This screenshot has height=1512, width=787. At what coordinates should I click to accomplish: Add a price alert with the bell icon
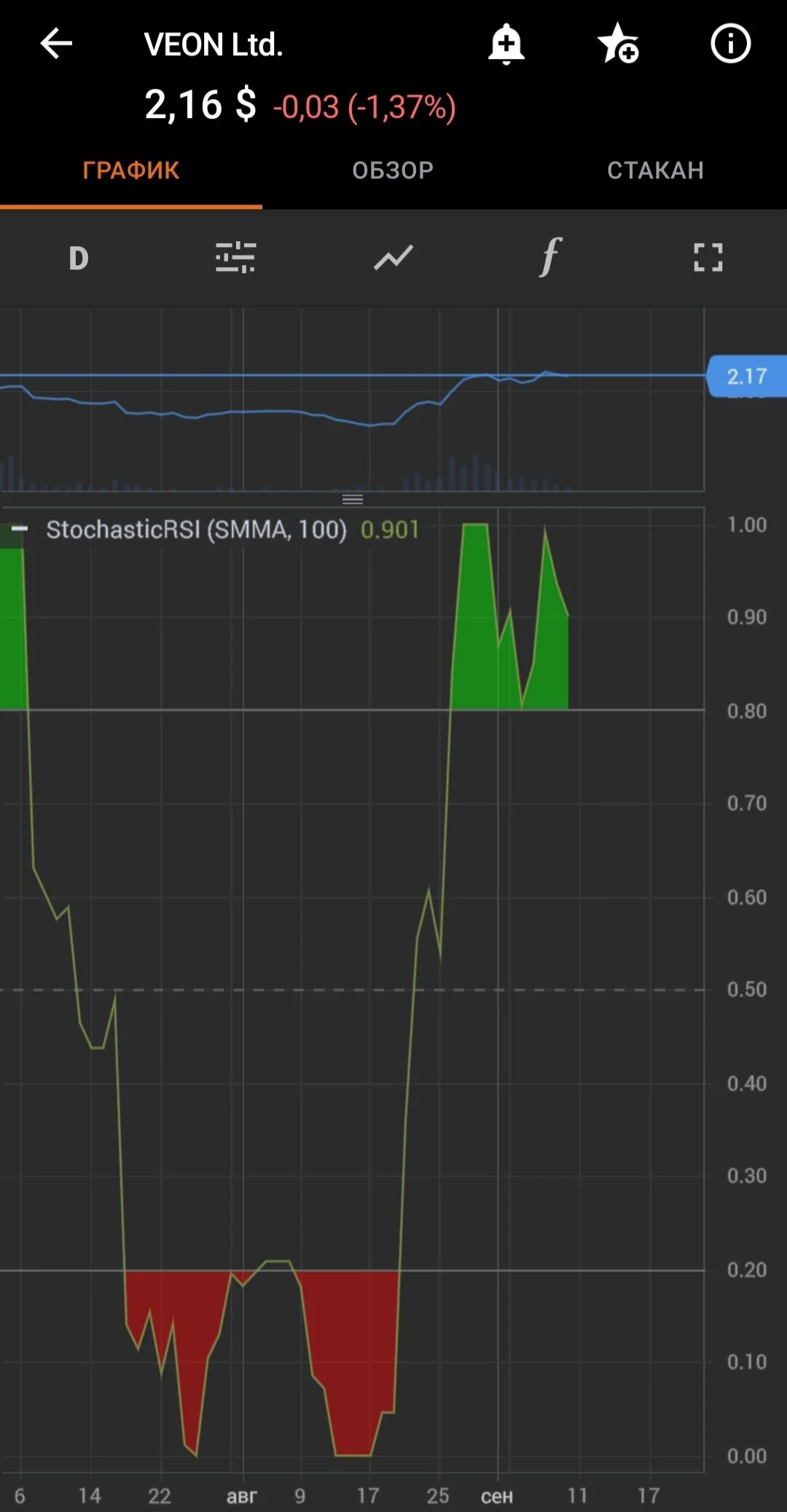click(x=506, y=44)
